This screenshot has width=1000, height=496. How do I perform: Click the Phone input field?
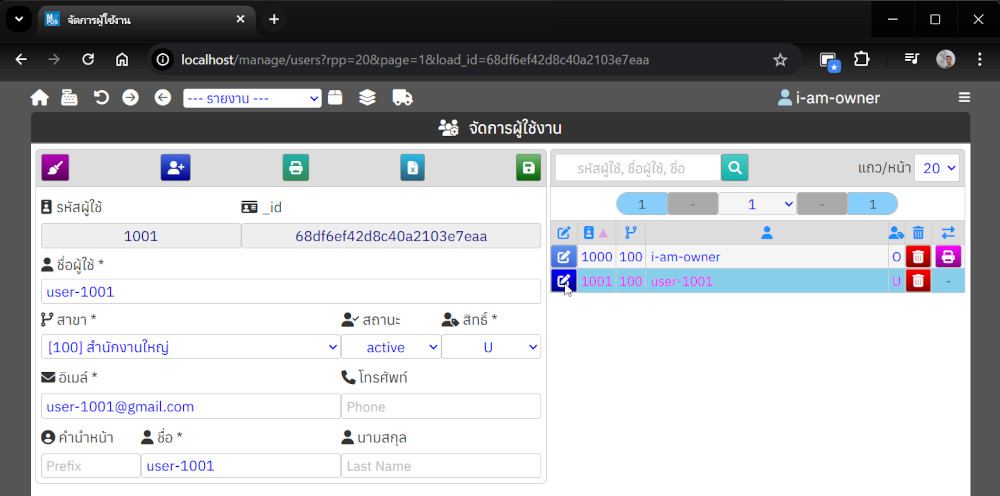[440, 406]
